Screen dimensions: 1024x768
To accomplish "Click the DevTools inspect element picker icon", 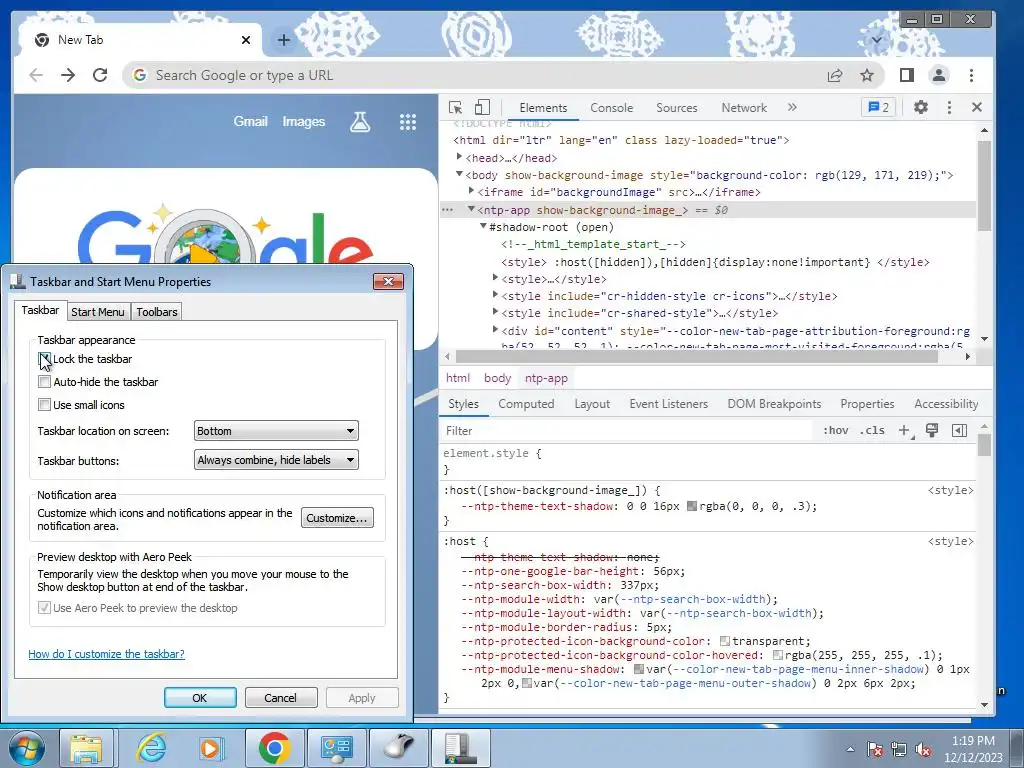I will click(x=456, y=108).
